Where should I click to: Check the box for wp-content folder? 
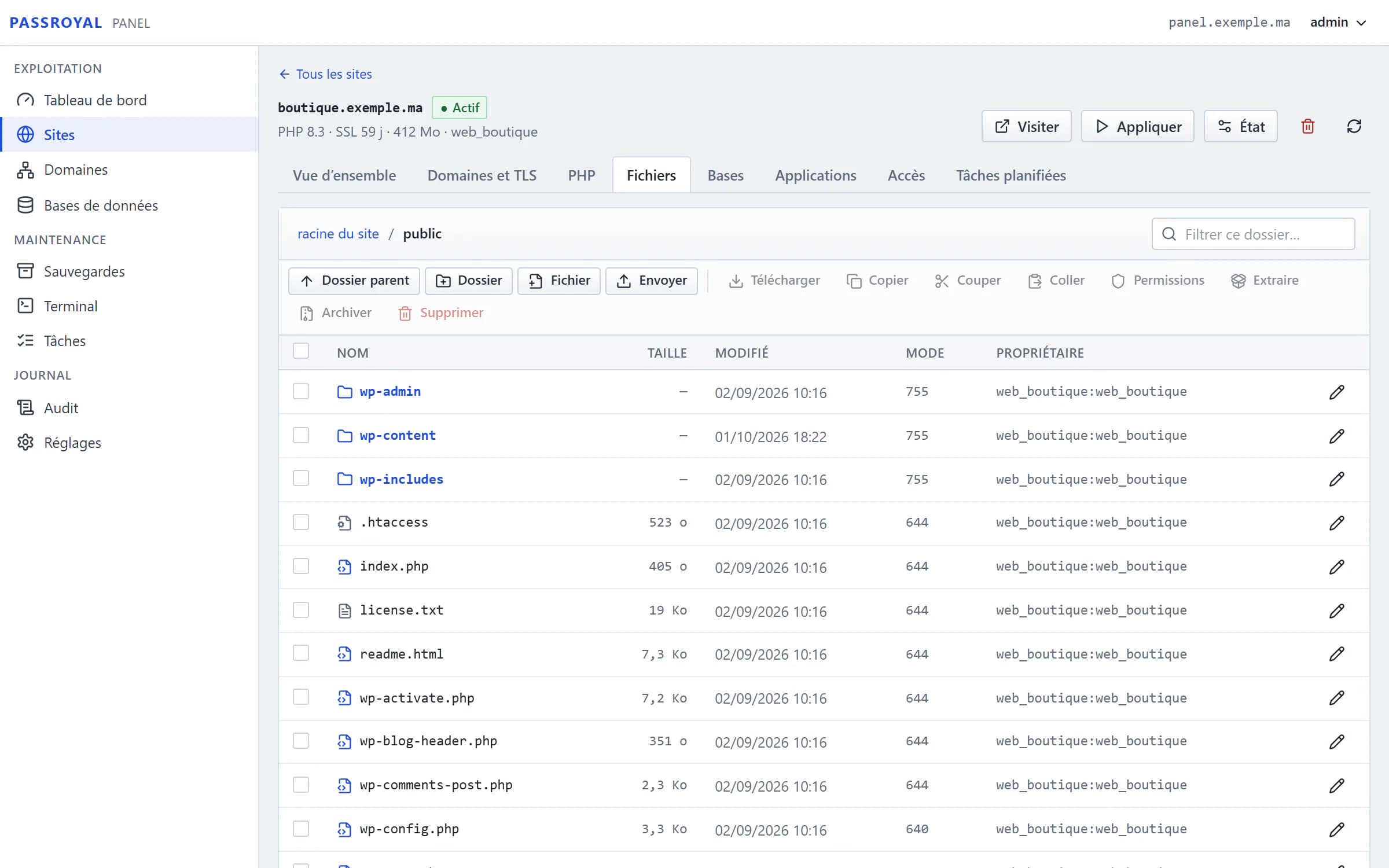tap(301, 435)
